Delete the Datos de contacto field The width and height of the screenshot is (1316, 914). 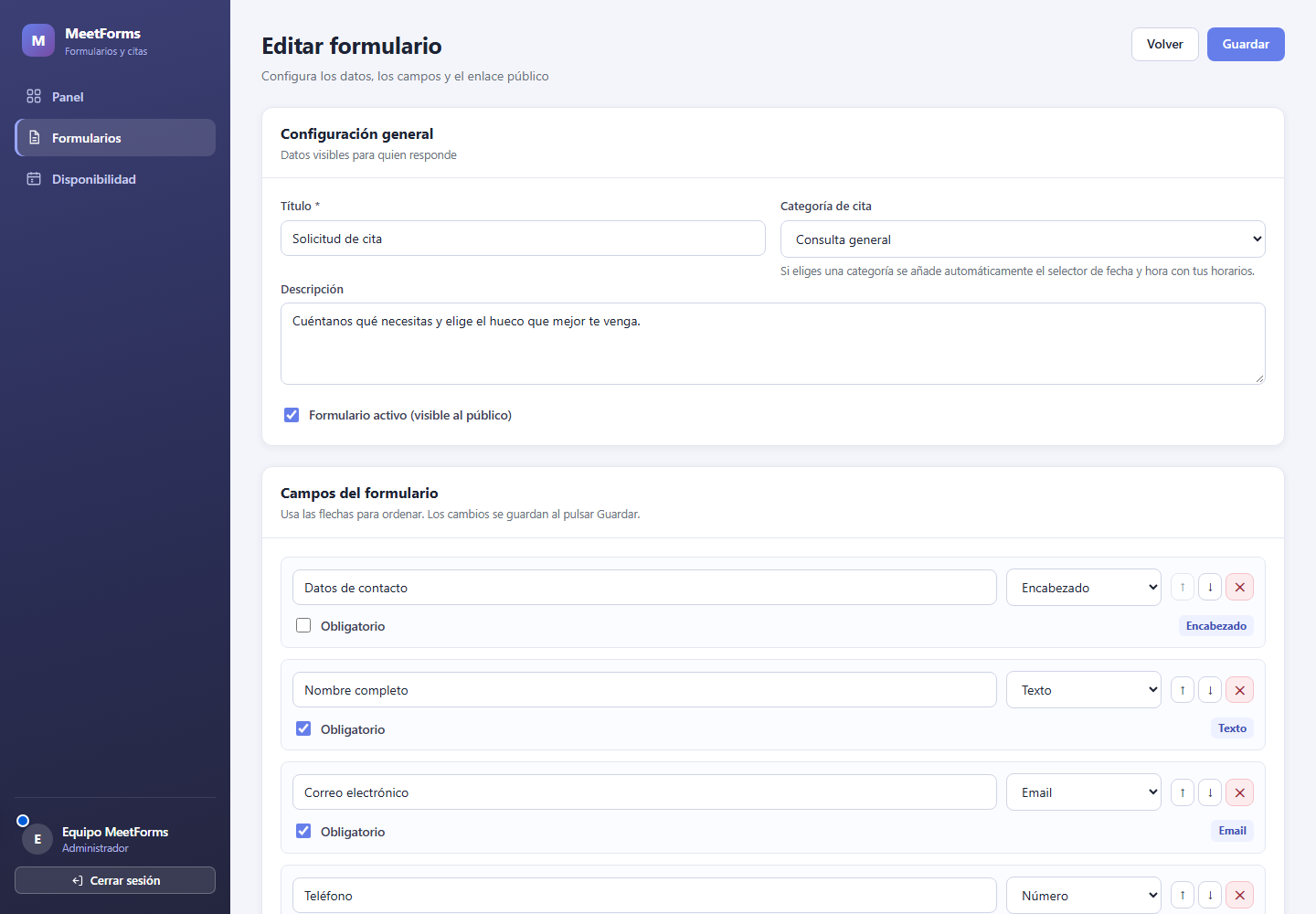point(1239,587)
